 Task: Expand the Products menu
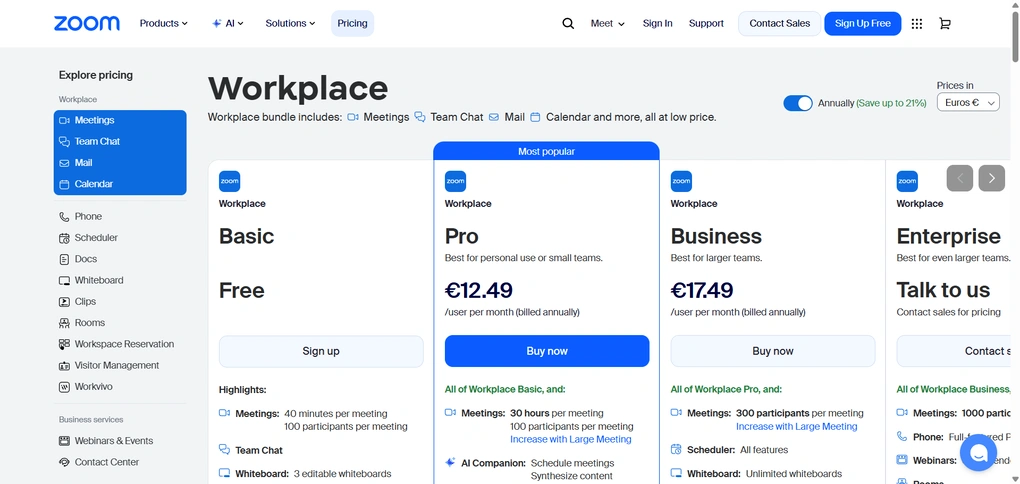163,23
